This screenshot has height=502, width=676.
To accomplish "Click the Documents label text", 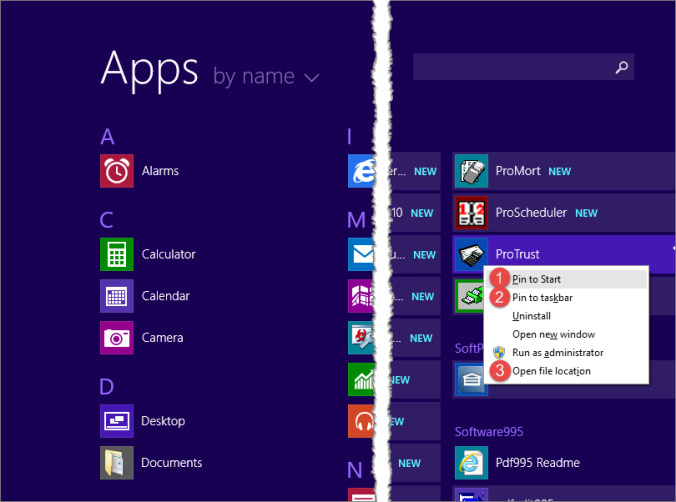I will (172, 463).
